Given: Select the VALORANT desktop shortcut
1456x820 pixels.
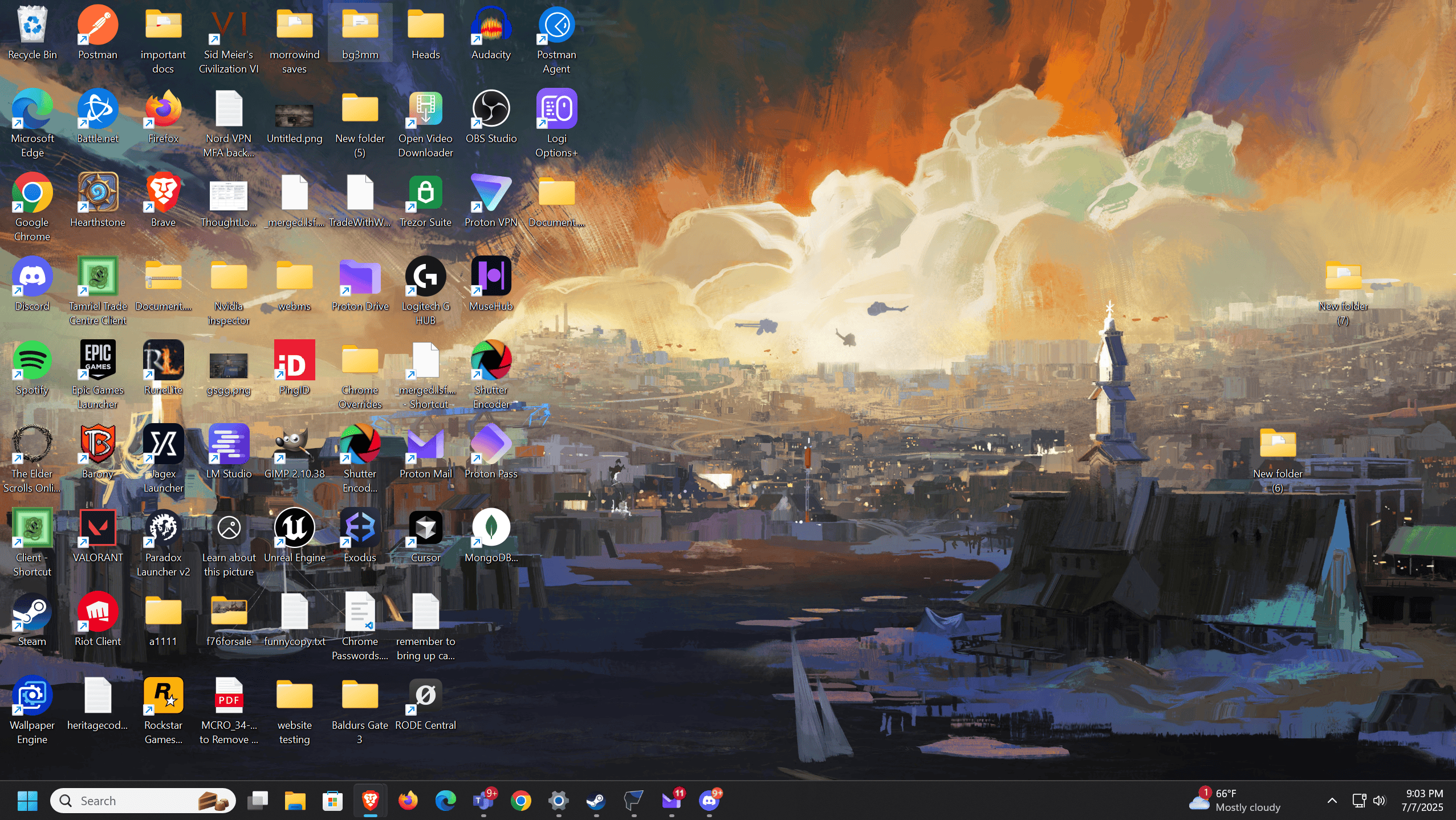Looking at the screenshot, I should 97,536.
